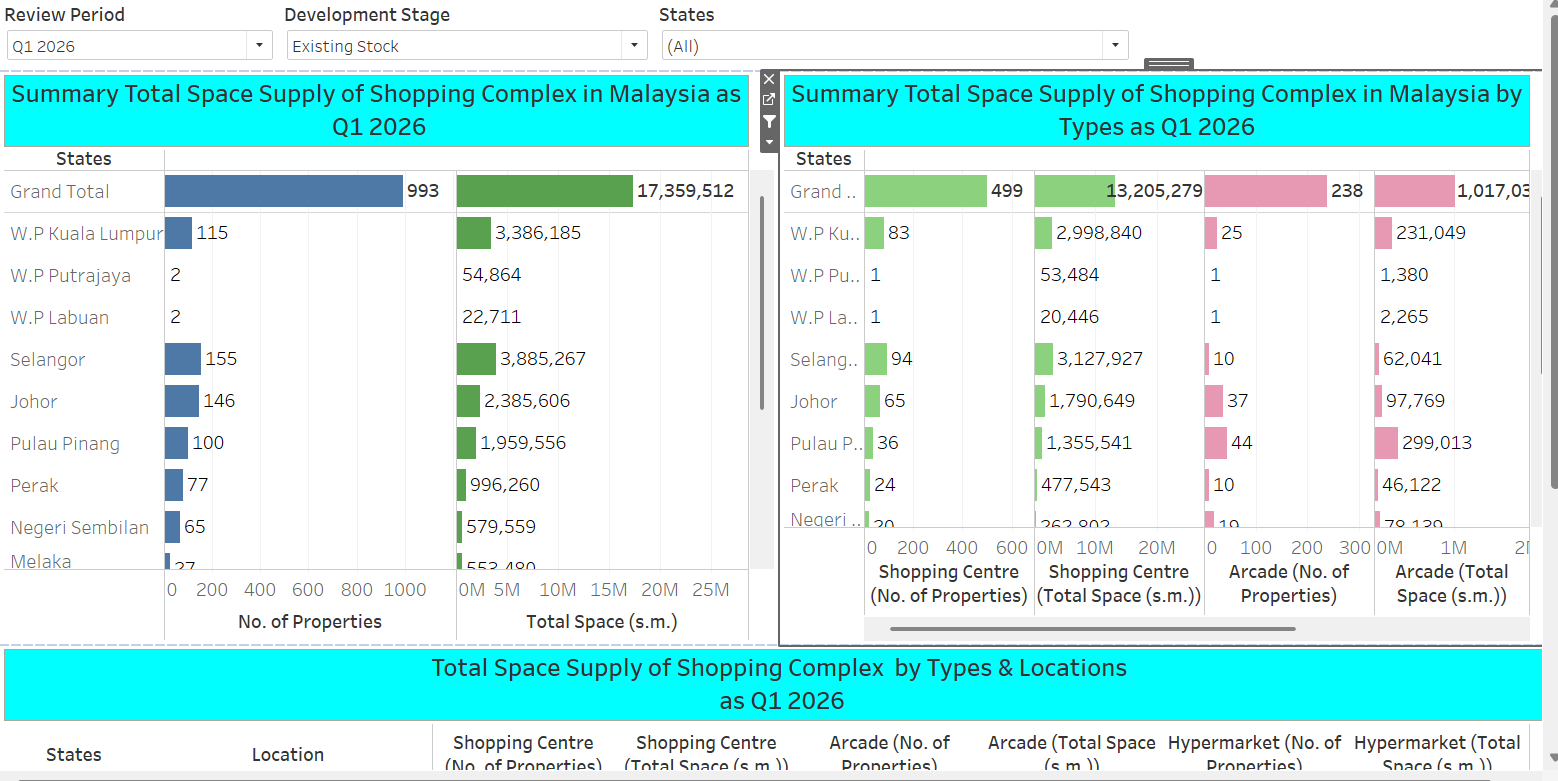Screen dimensions: 1558x781
Task: Click the value 996,260 for Perak
Action: point(505,485)
